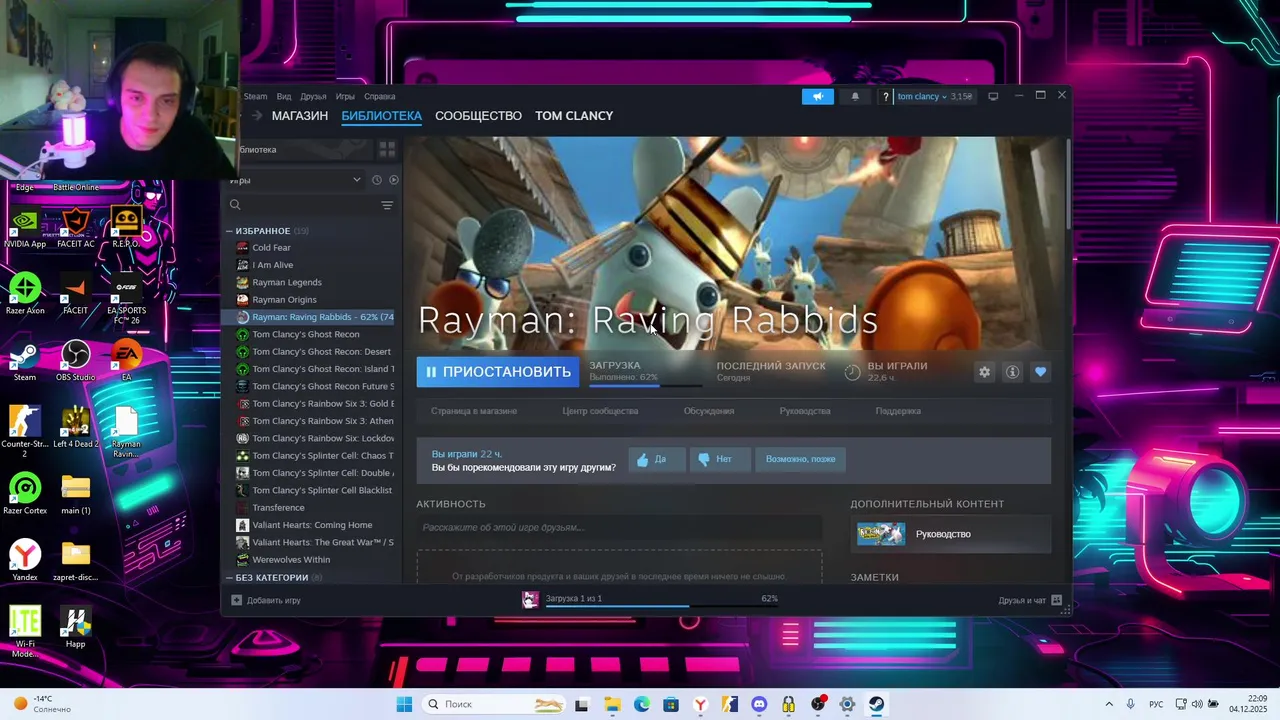Open the Вид menu
This screenshot has width=1280, height=720.
point(284,97)
